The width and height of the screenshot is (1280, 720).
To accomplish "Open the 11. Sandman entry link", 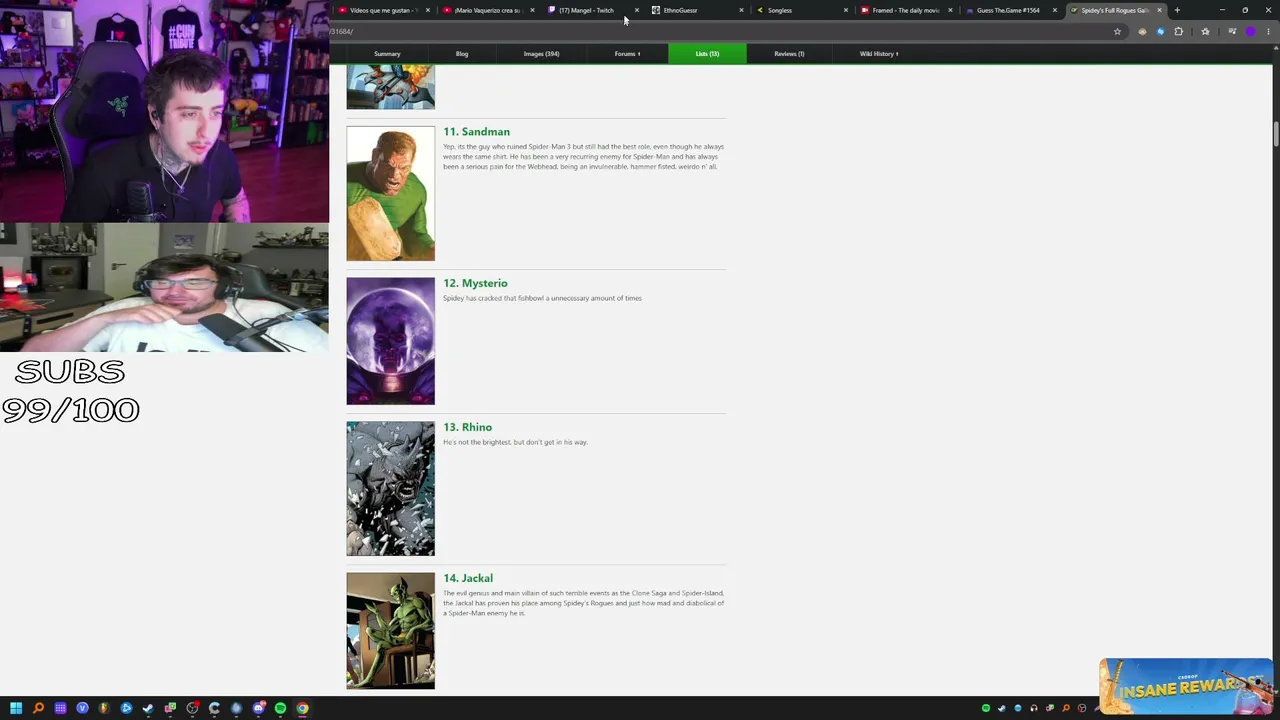I will tap(477, 132).
